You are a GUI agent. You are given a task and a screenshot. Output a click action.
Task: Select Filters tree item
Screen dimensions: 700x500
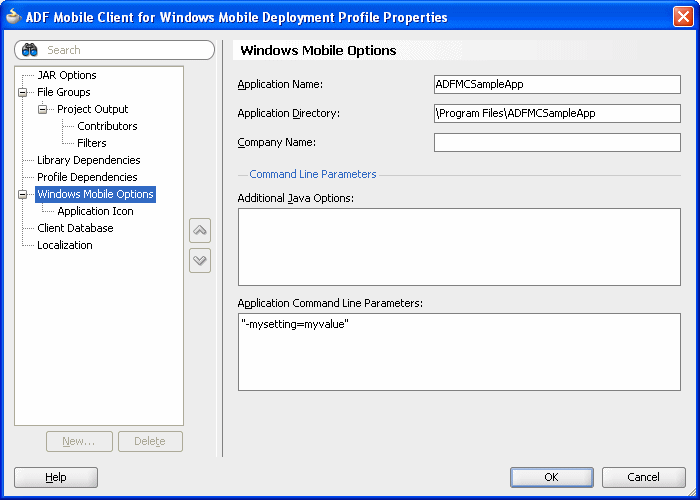(92, 143)
